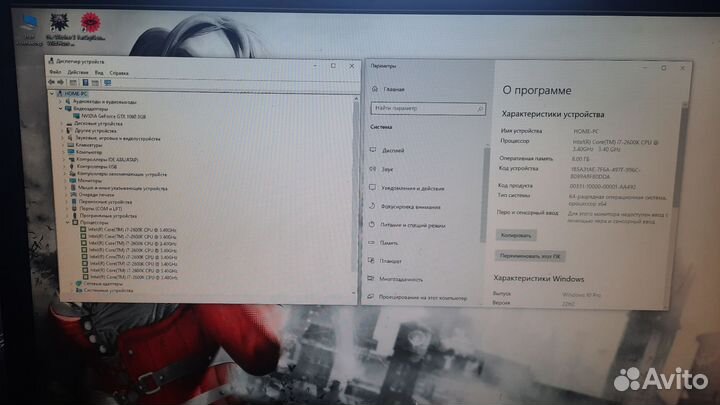Open Многозадачность in Settings sidebar
The width and height of the screenshot is (720, 405).
(395, 279)
